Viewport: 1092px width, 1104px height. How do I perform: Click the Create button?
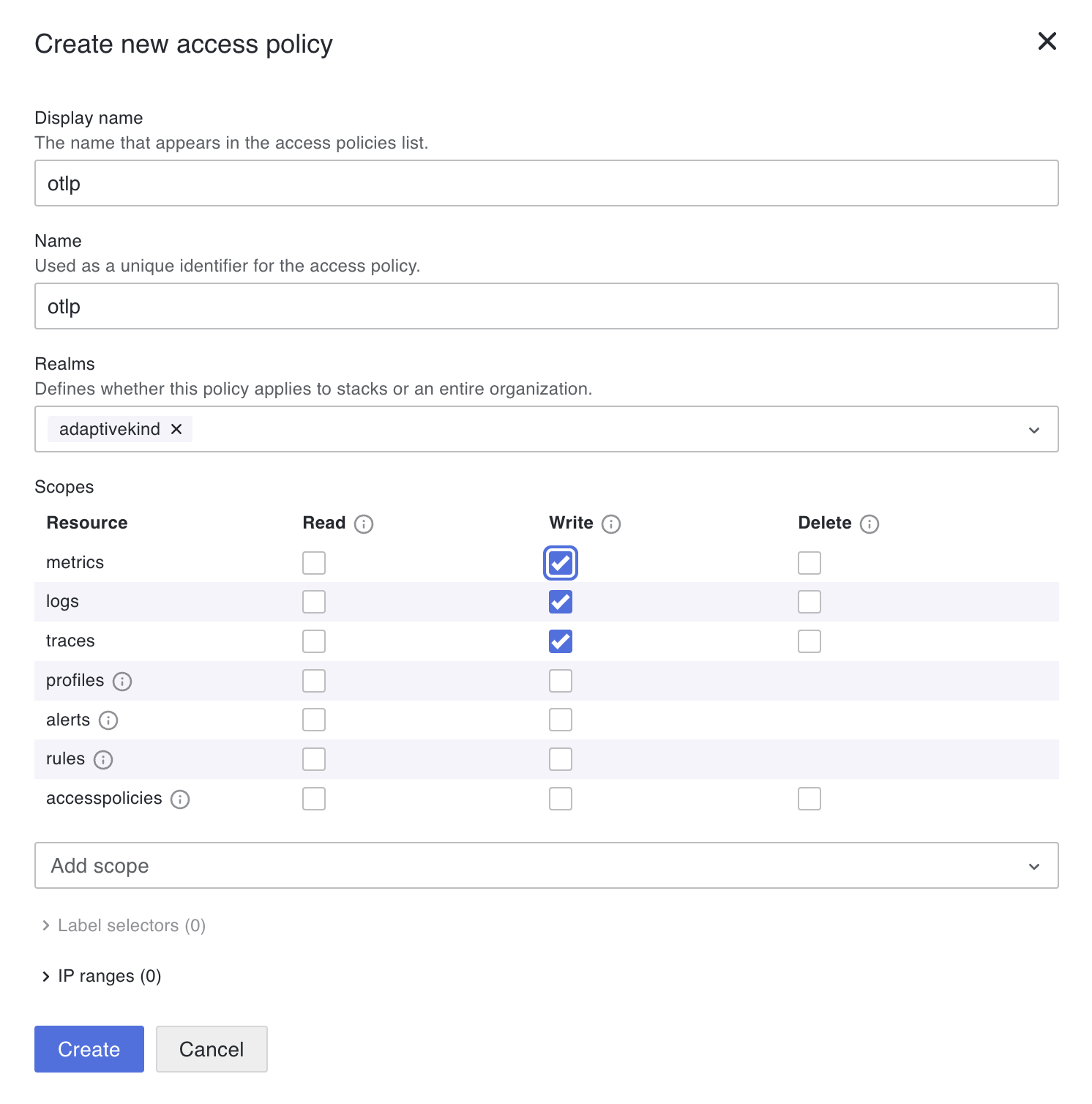click(89, 1049)
